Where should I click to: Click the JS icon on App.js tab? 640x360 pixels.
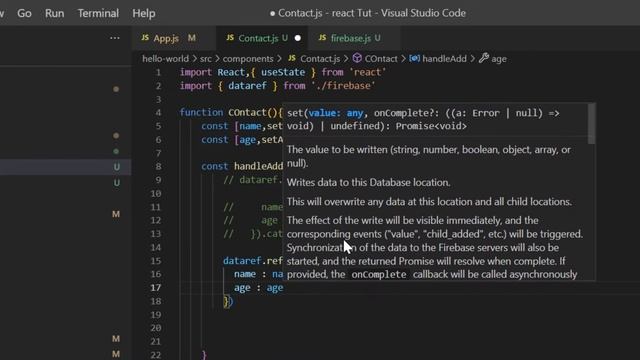tap(145, 38)
